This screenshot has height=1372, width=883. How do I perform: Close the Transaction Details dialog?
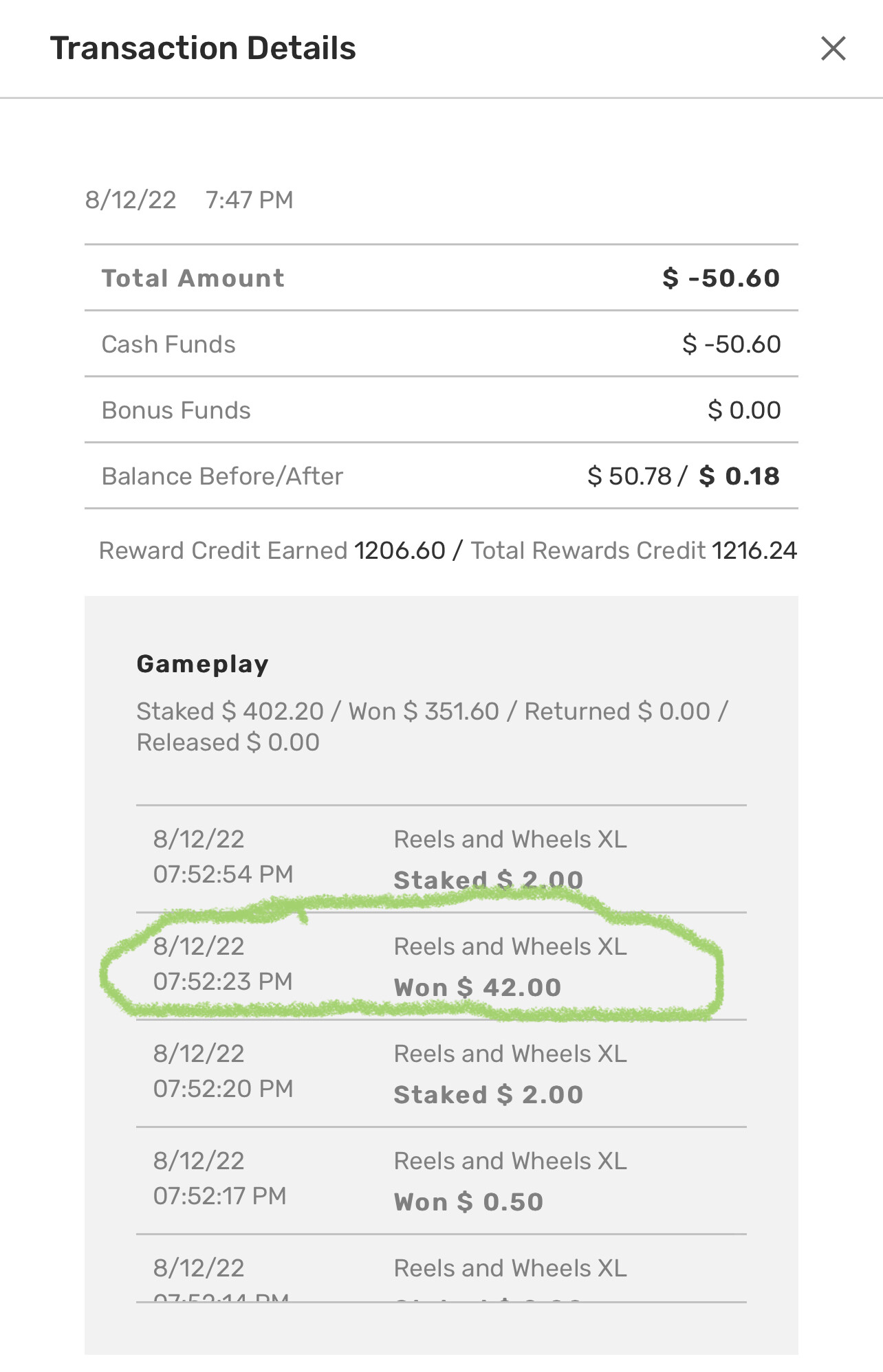[x=833, y=49]
